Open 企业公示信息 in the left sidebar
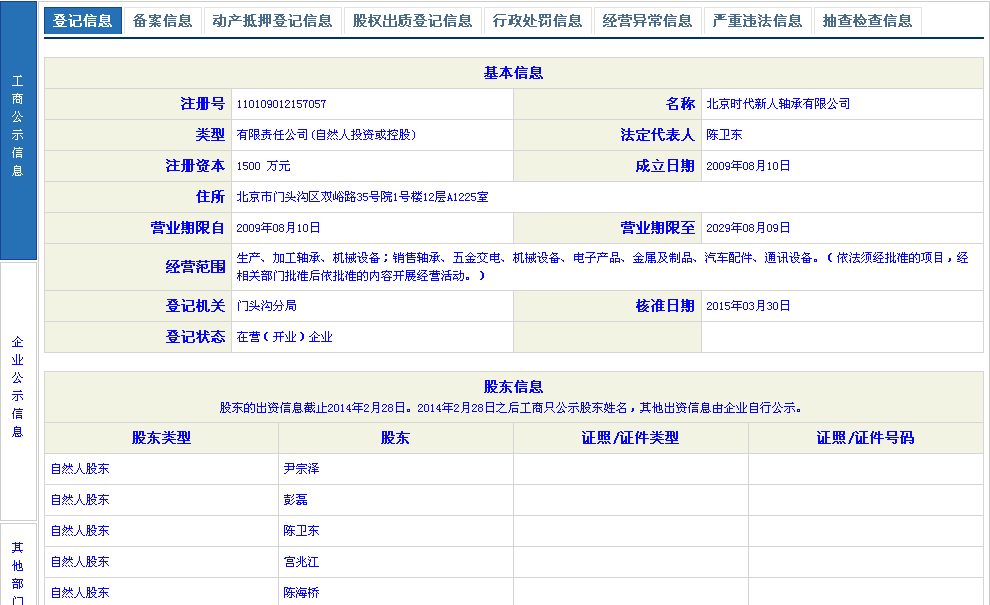Image resolution: width=990 pixels, height=605 pixels. (18, 387)
